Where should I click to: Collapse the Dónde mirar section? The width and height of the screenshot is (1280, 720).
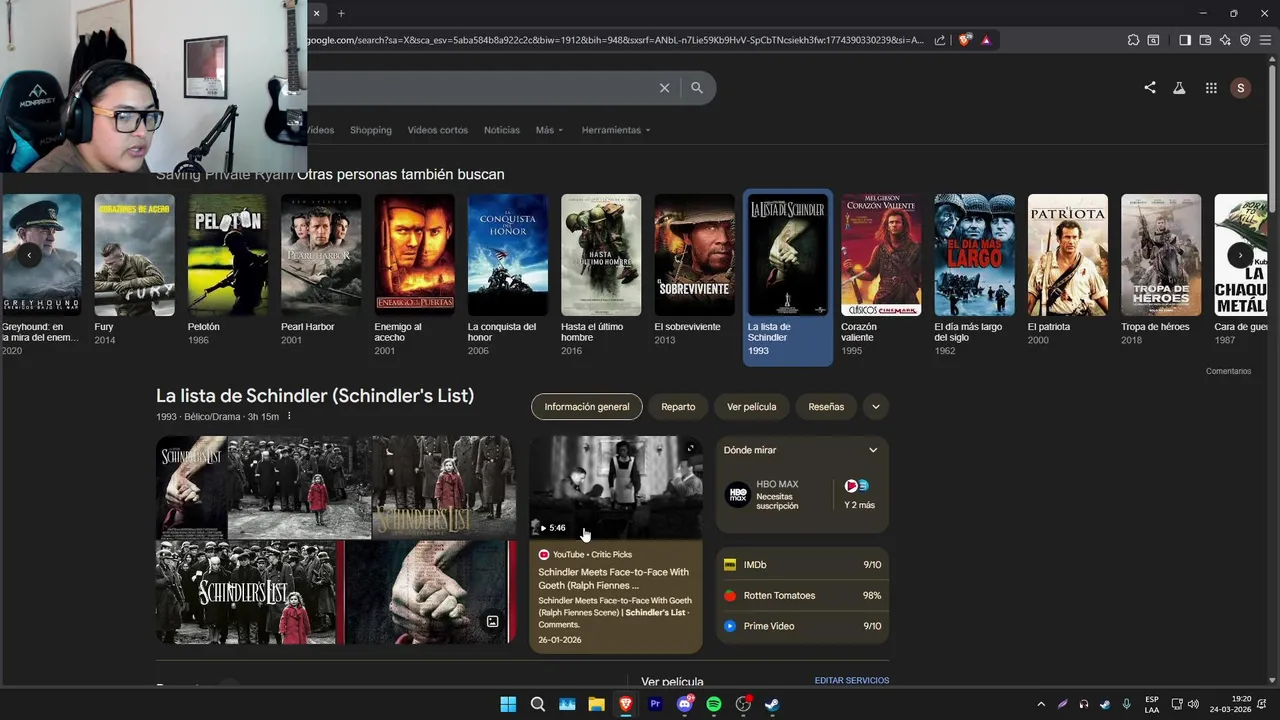click(x=873, y=450)
